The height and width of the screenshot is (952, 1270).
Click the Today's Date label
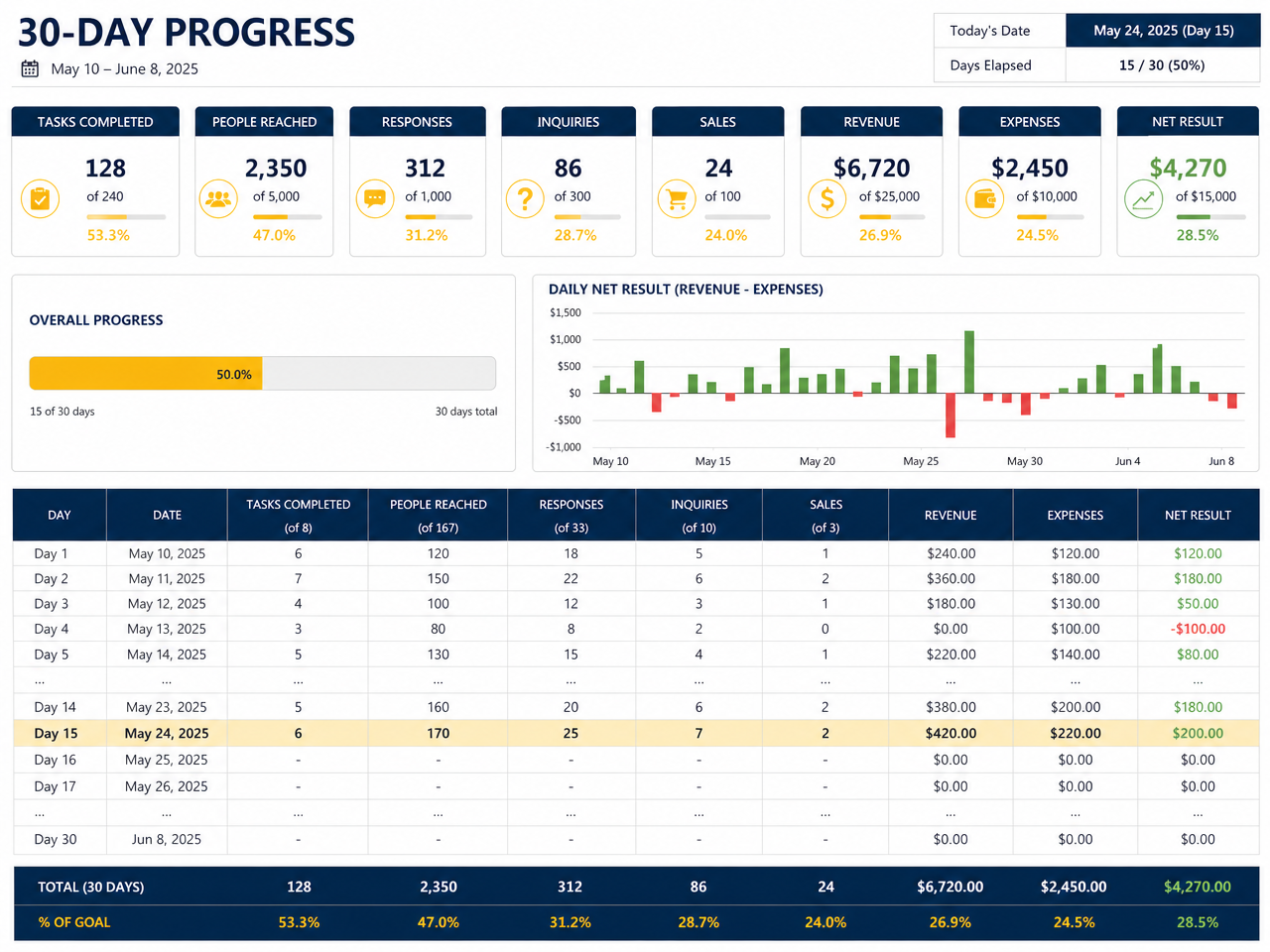(989, 30)
